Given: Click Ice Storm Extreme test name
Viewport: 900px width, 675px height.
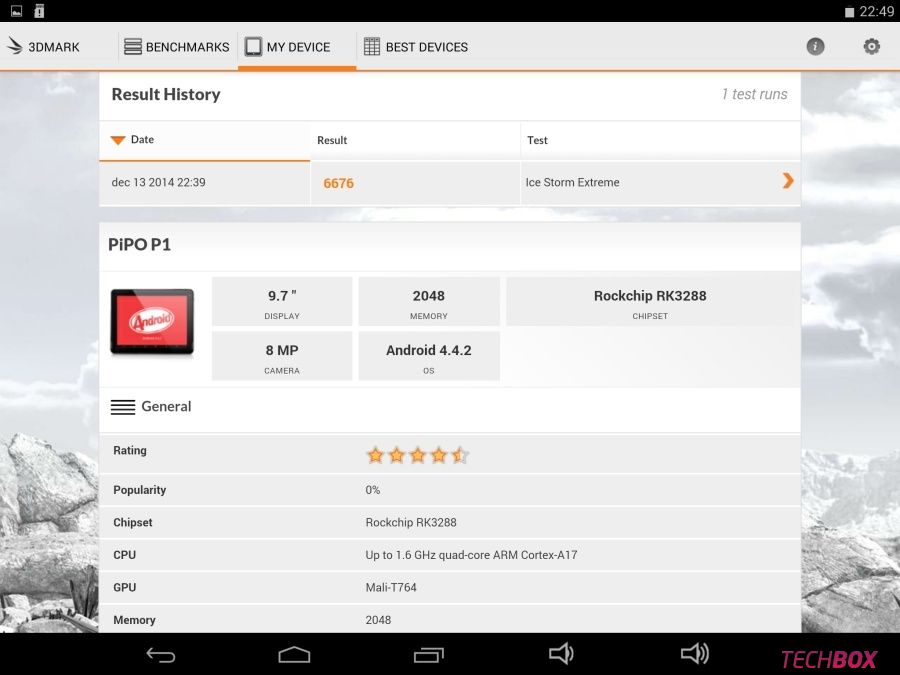Looking at the screenshot, I should click(572, 183).
